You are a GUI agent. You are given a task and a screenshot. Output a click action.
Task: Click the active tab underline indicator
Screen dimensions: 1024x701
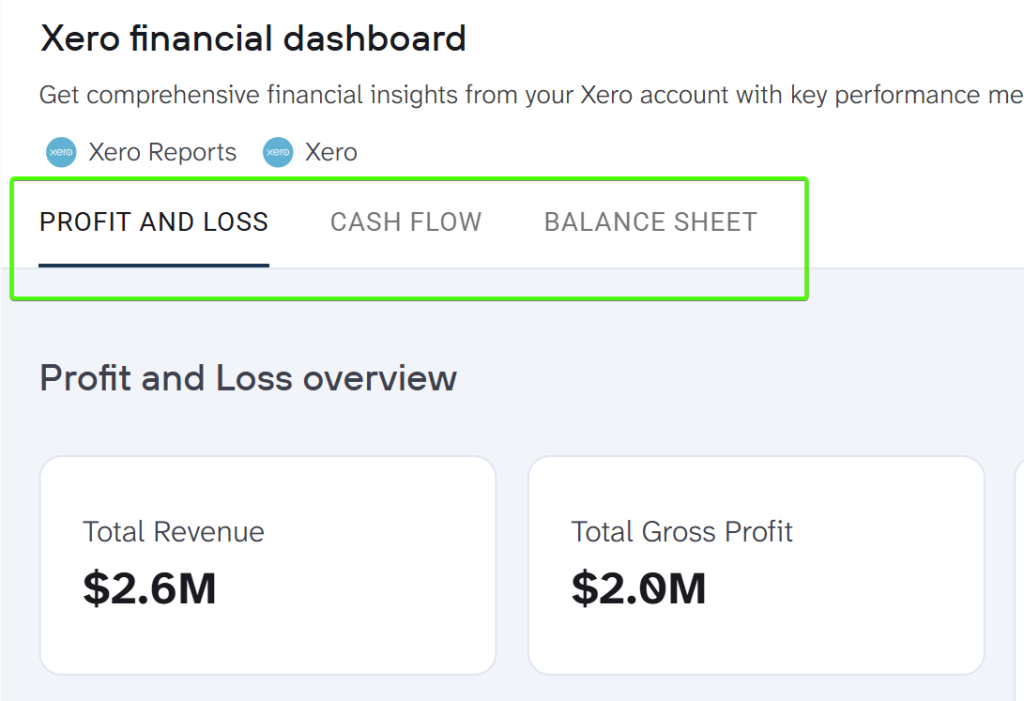tap(154, 265)
